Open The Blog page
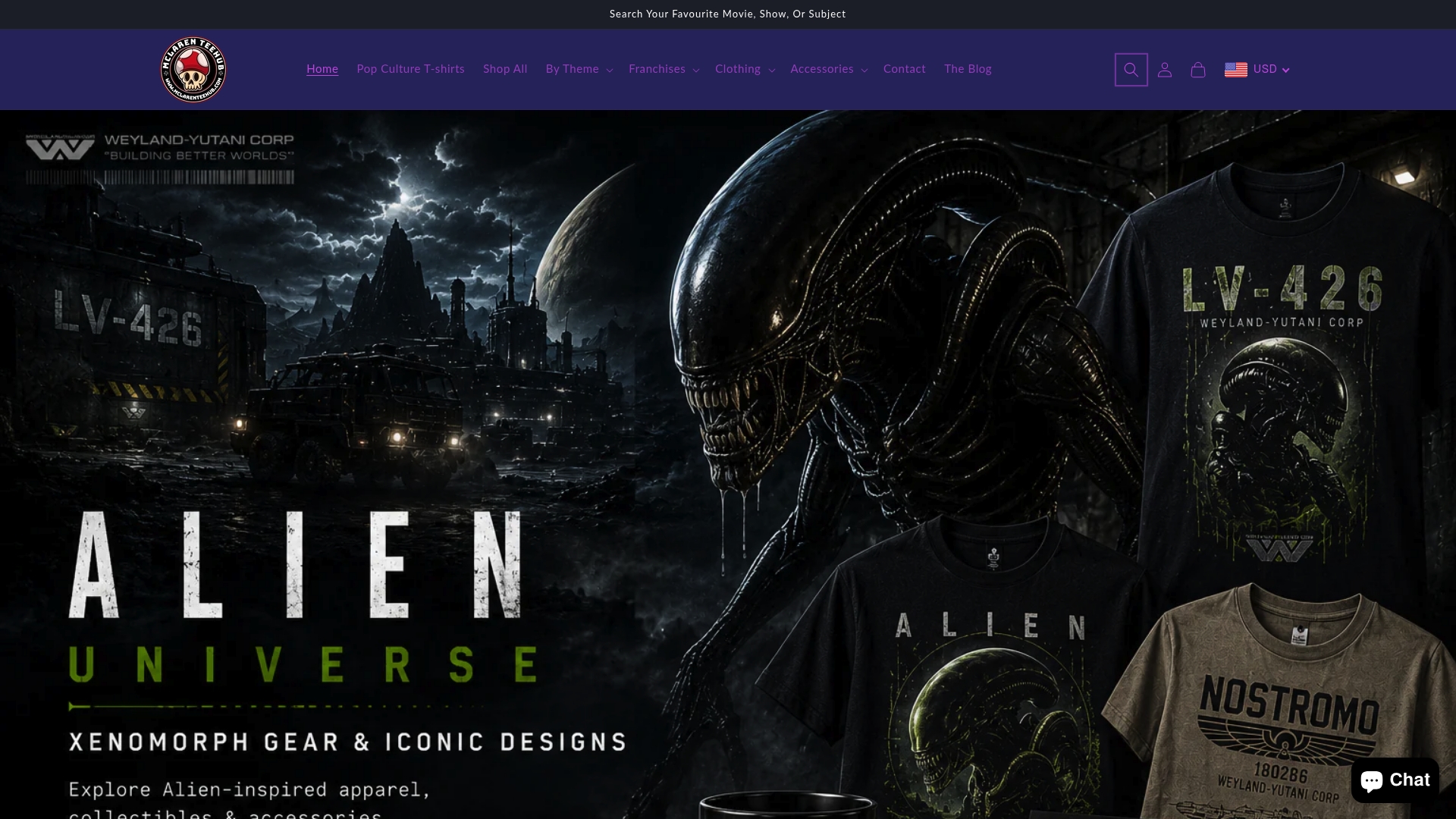The height and width of the screenshot is (819, 1456). click(968, 69)
